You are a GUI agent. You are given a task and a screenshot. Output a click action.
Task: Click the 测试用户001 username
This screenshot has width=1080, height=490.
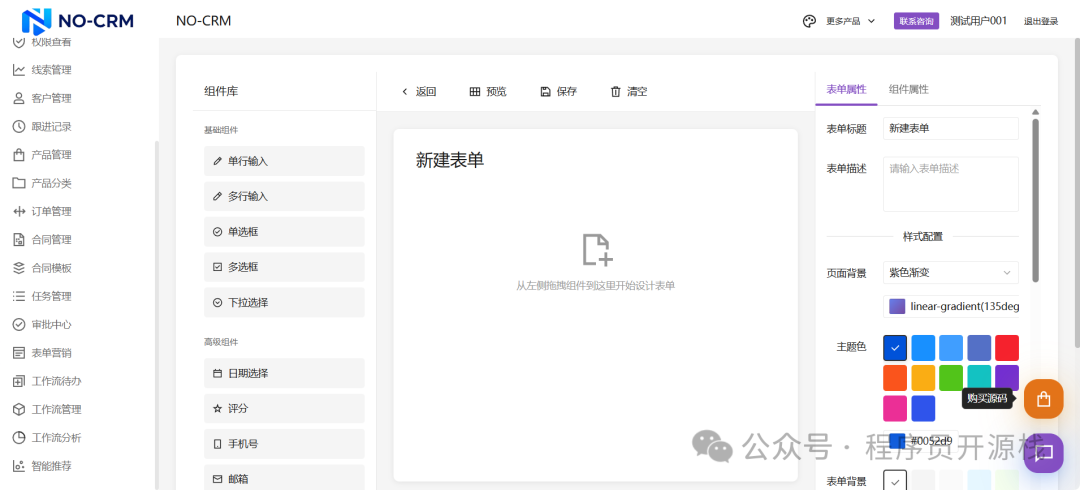pos(979,21)
